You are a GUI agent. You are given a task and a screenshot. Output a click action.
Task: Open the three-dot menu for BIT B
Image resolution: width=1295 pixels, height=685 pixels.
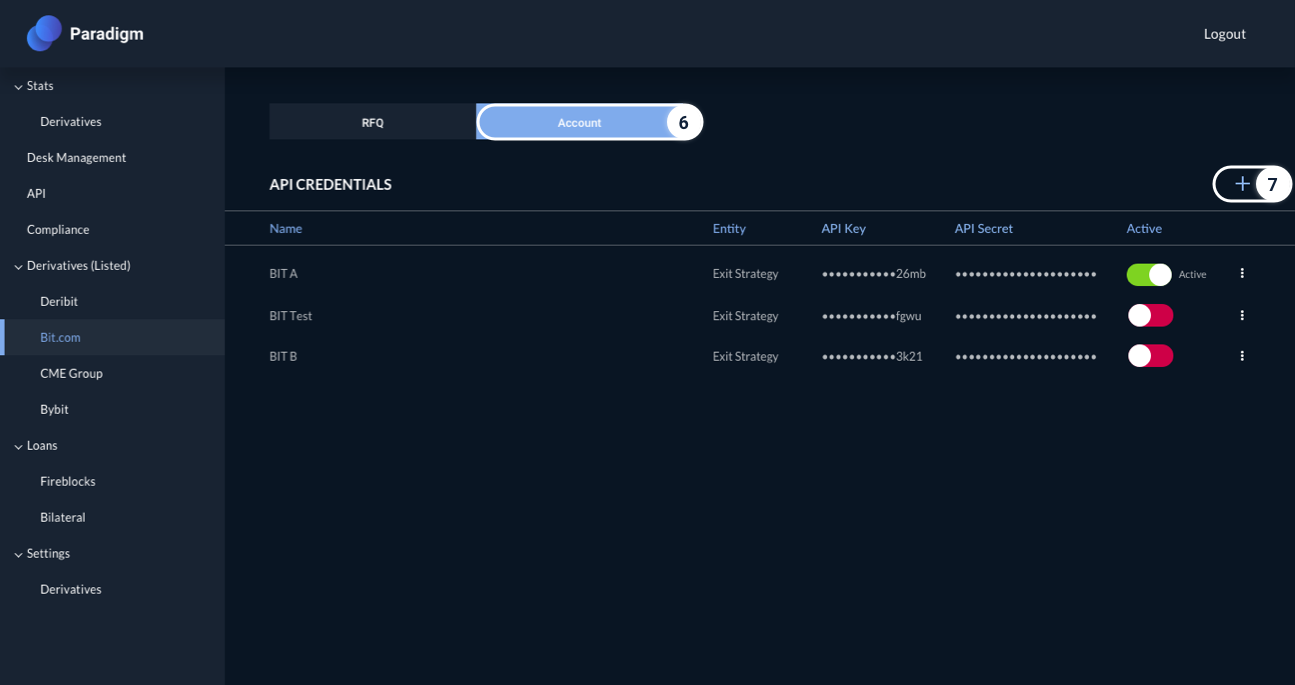[x=1242, y=356]
